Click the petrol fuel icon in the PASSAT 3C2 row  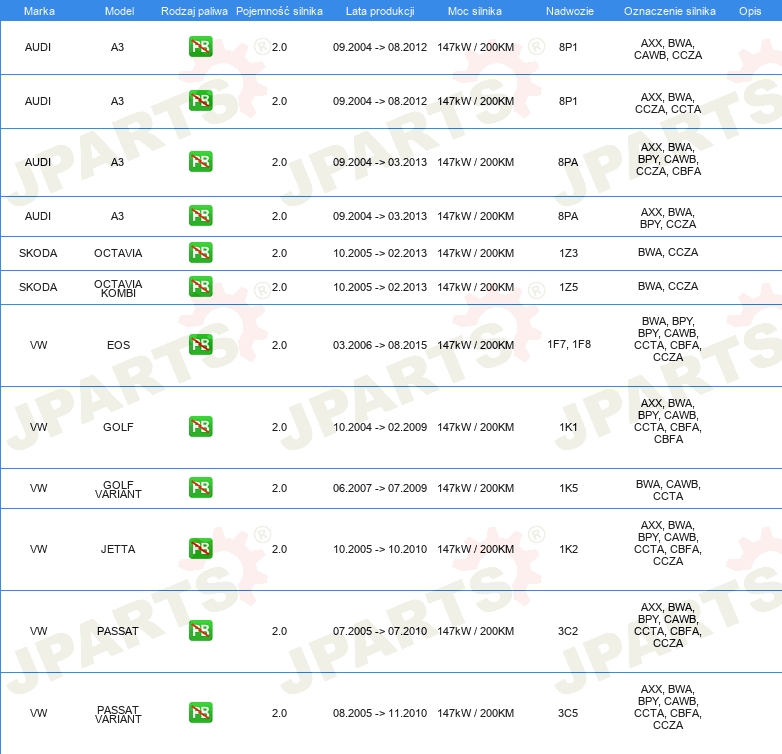tap(200, 631)
